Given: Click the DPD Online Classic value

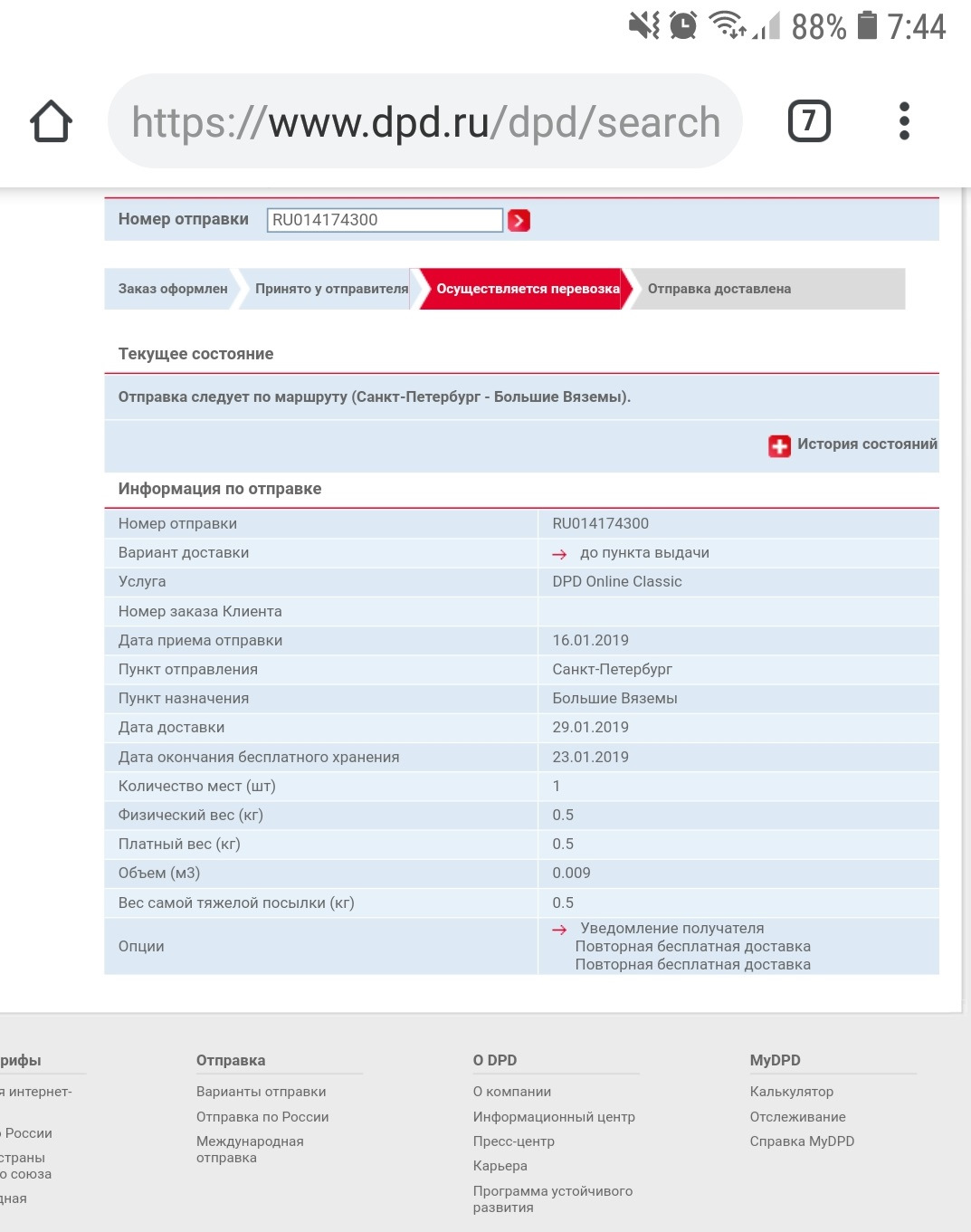Looking at the screenshot, I should pos(617,582).
